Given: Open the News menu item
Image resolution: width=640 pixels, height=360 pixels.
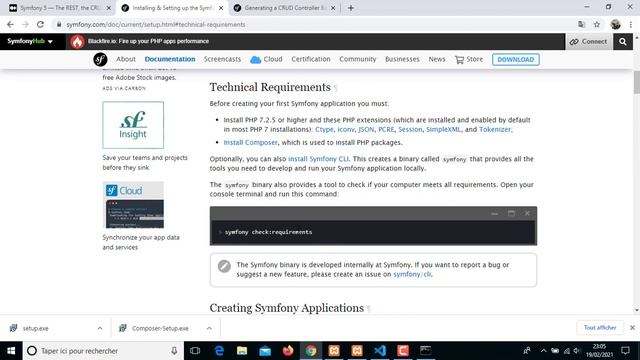Looking at the screenshot, I should pos(437,59).
